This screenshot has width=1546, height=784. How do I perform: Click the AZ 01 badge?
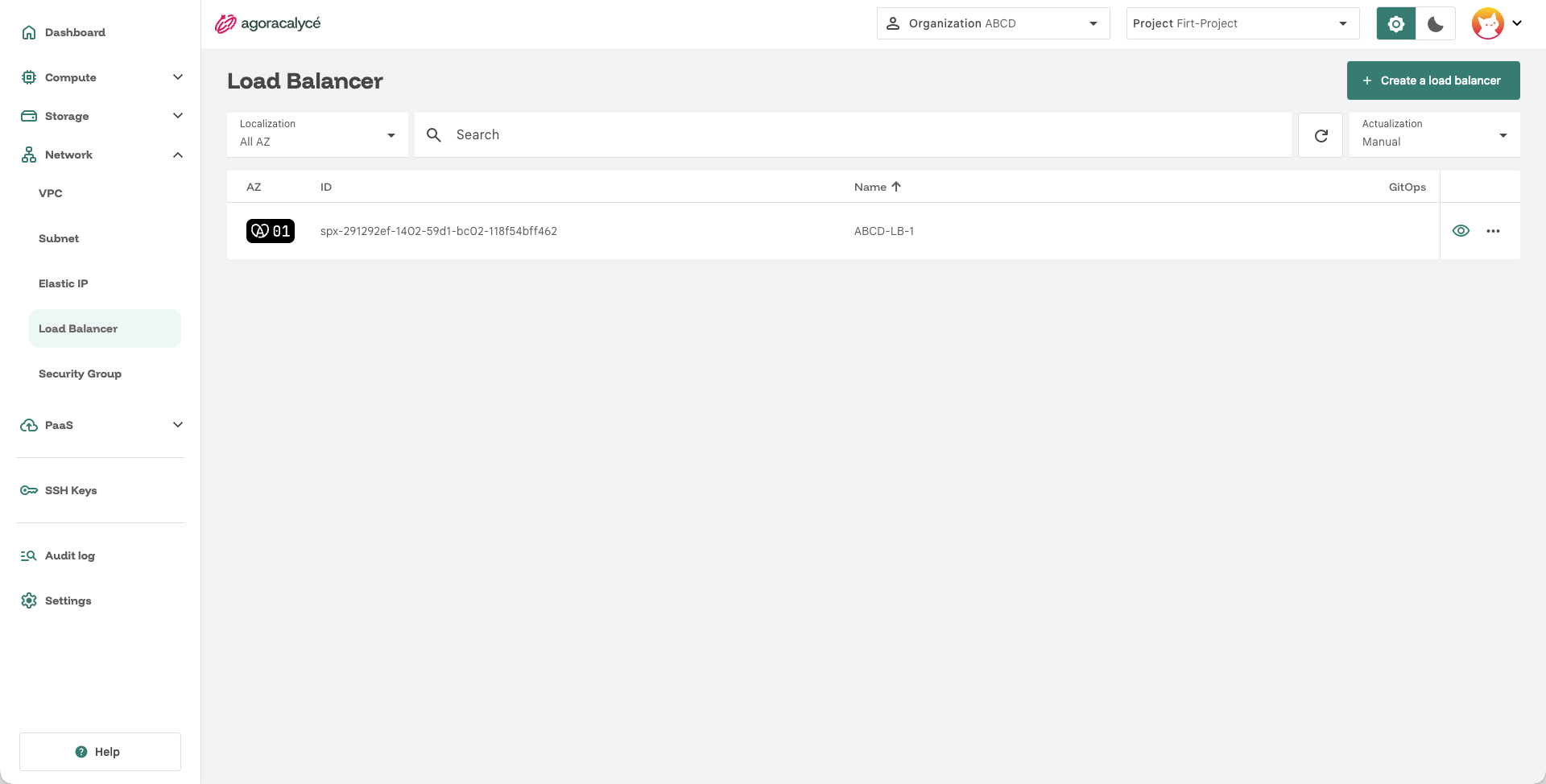271,231
